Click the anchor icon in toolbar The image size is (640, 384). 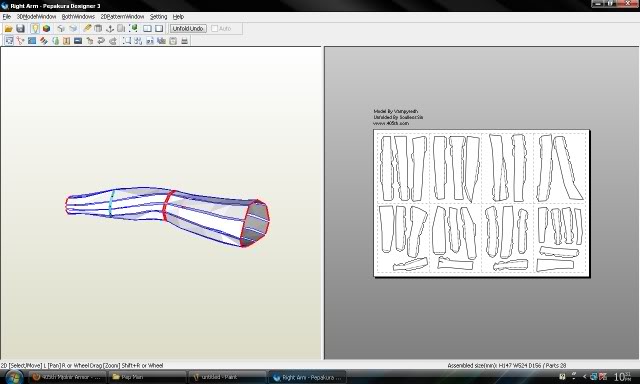click(110, 29)
